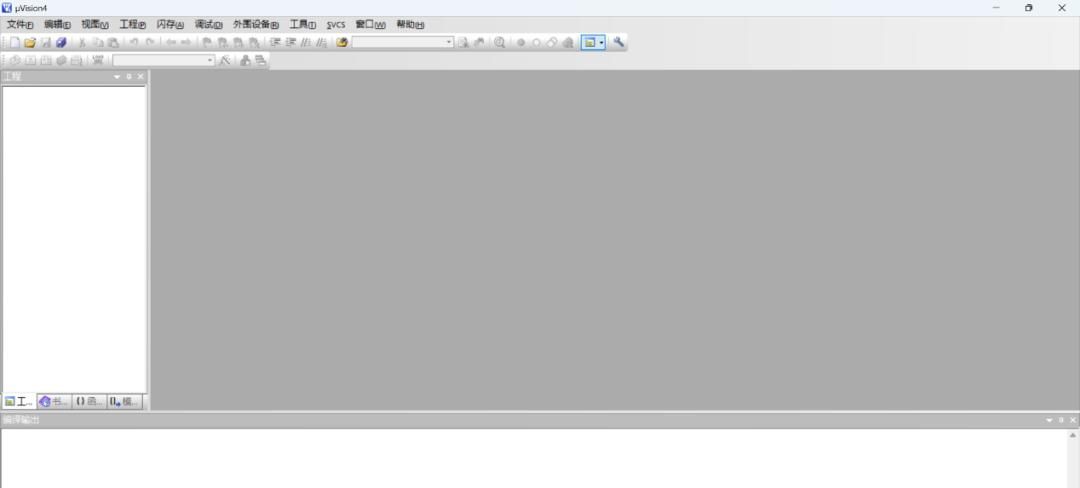
Task: Click the Start debug session magnifier icon
Action: [x=499, y=43]
